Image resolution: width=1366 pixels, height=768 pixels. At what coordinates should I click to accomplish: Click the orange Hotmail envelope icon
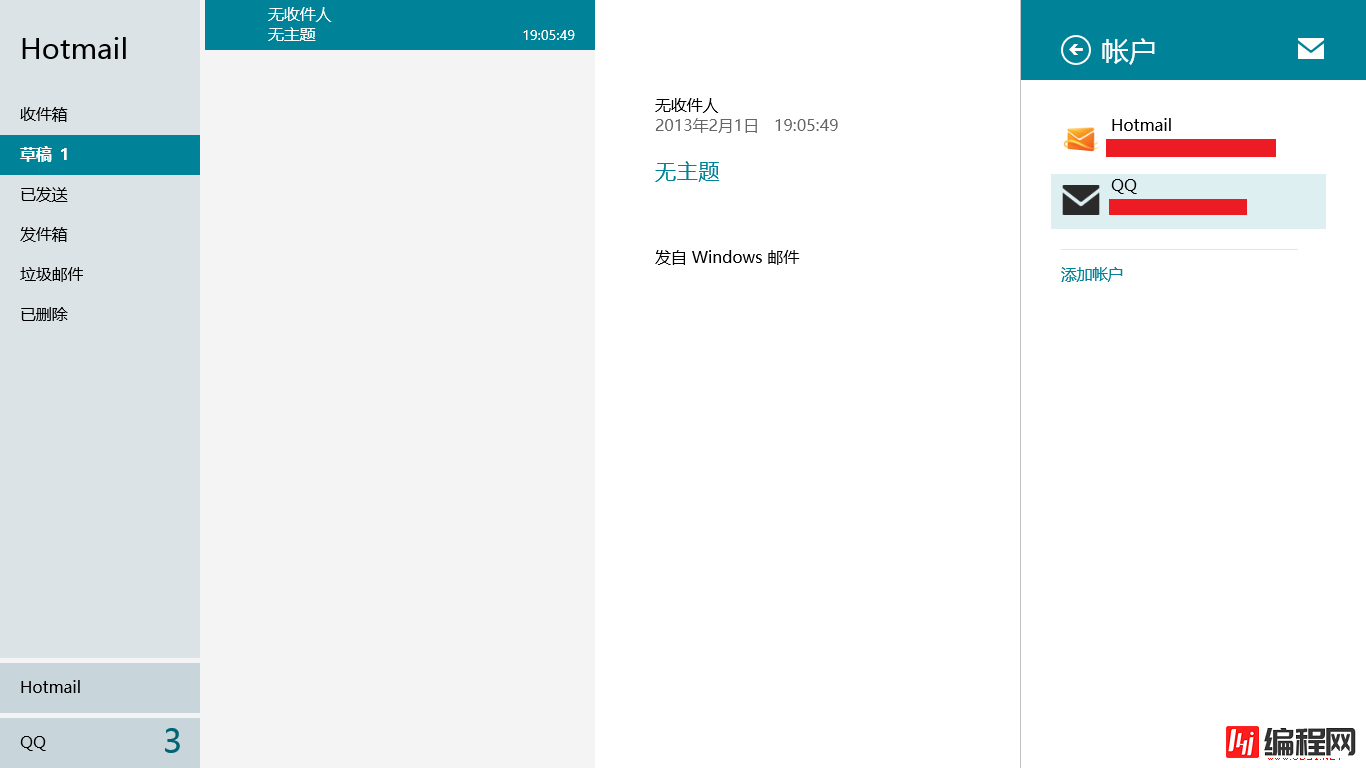1080,140
